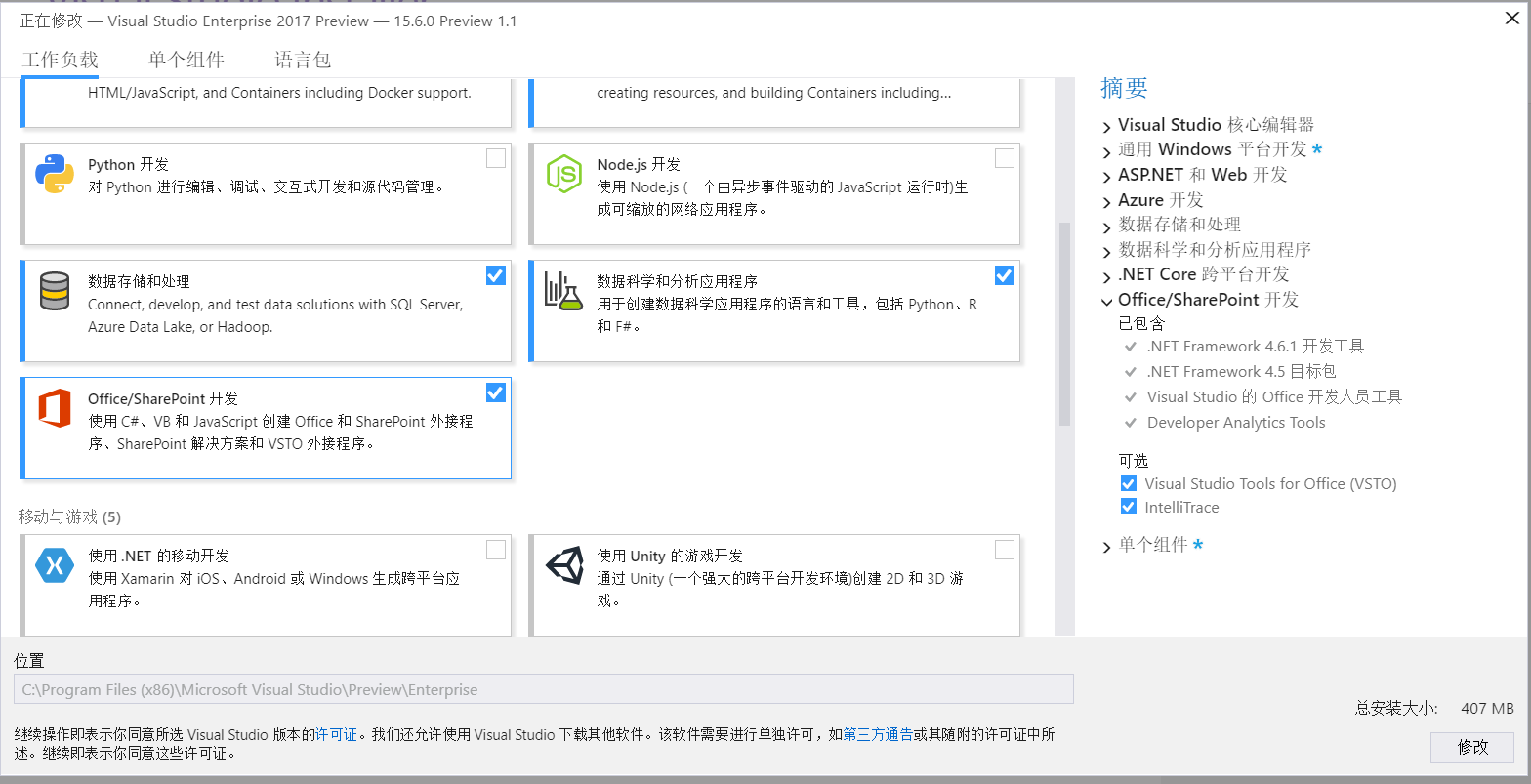
Task: Click the Unity cube icon
Action: coord(563,565)
